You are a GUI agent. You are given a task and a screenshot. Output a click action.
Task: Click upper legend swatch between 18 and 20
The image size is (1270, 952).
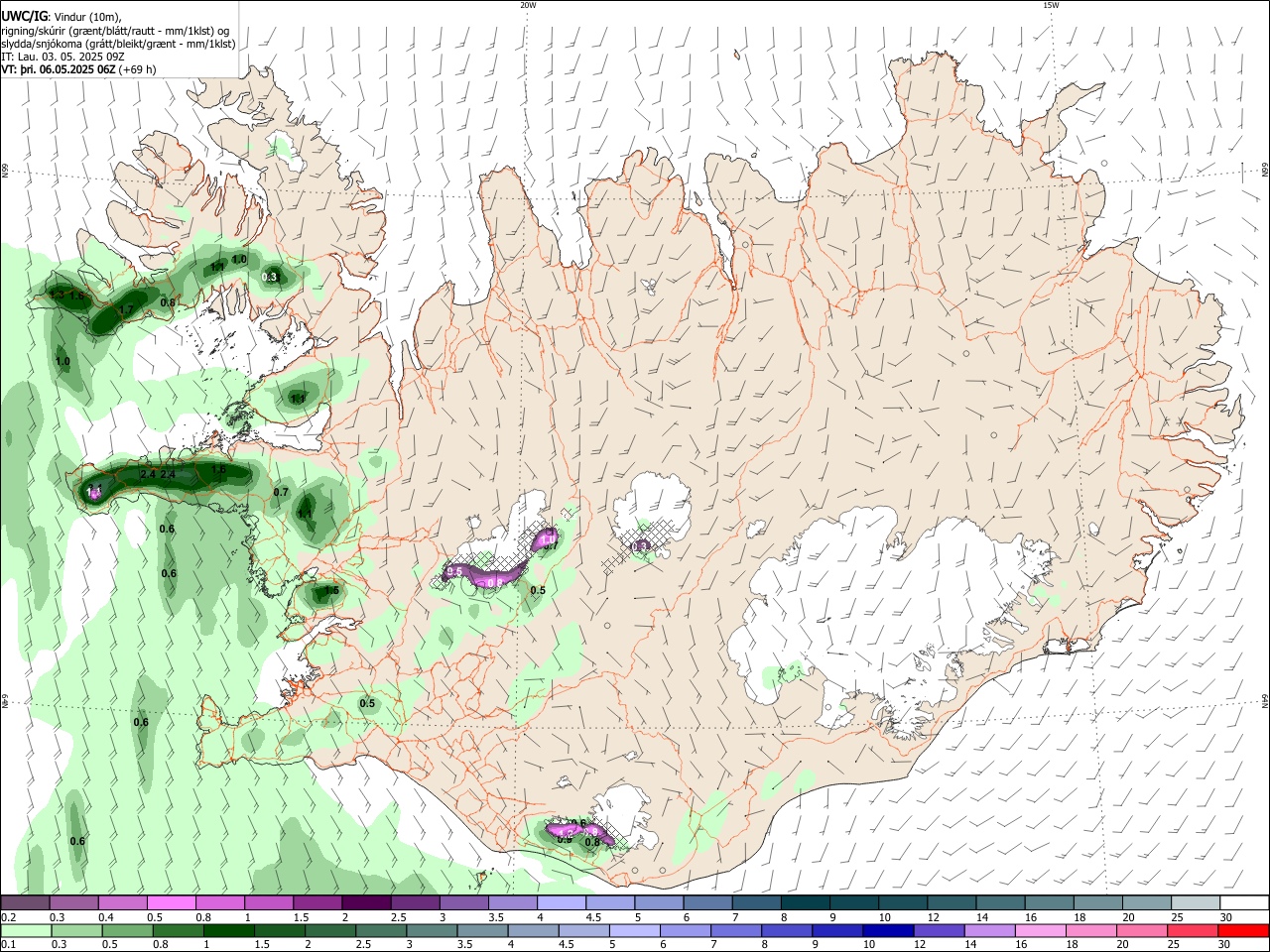(x=1096, y=903)
